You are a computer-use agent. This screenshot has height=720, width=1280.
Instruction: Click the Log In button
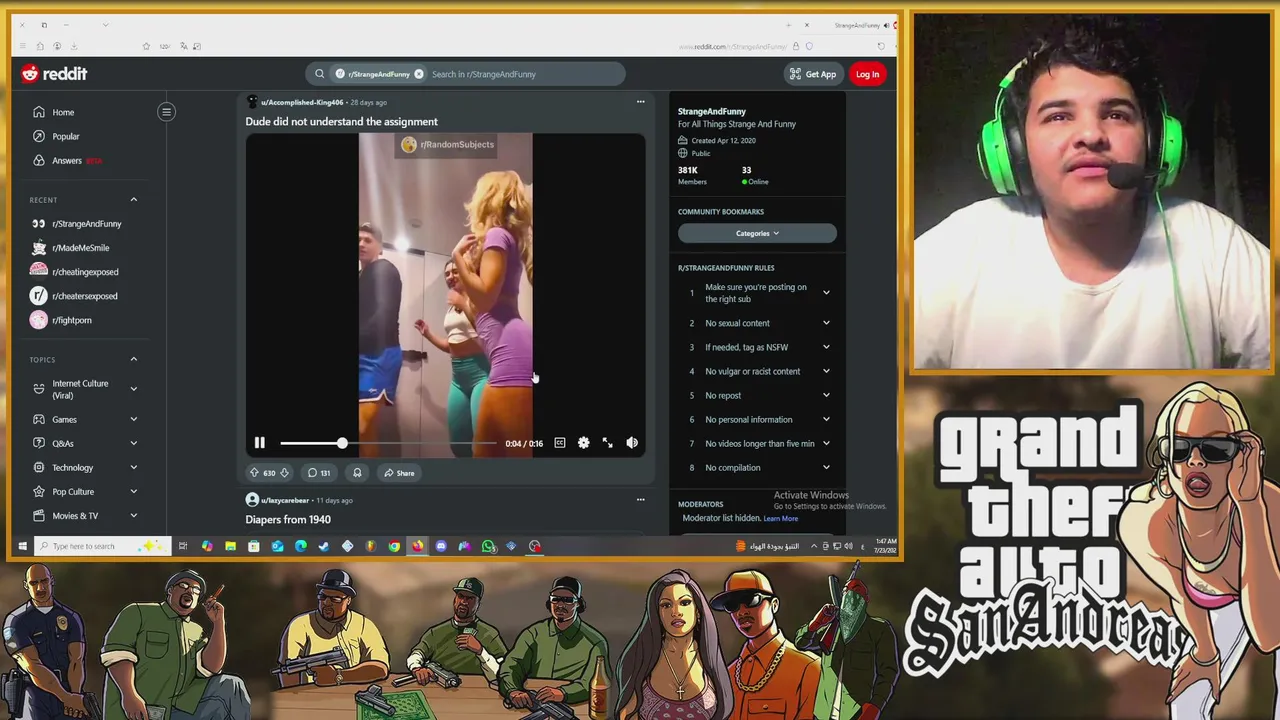click(x=867, y=74)
